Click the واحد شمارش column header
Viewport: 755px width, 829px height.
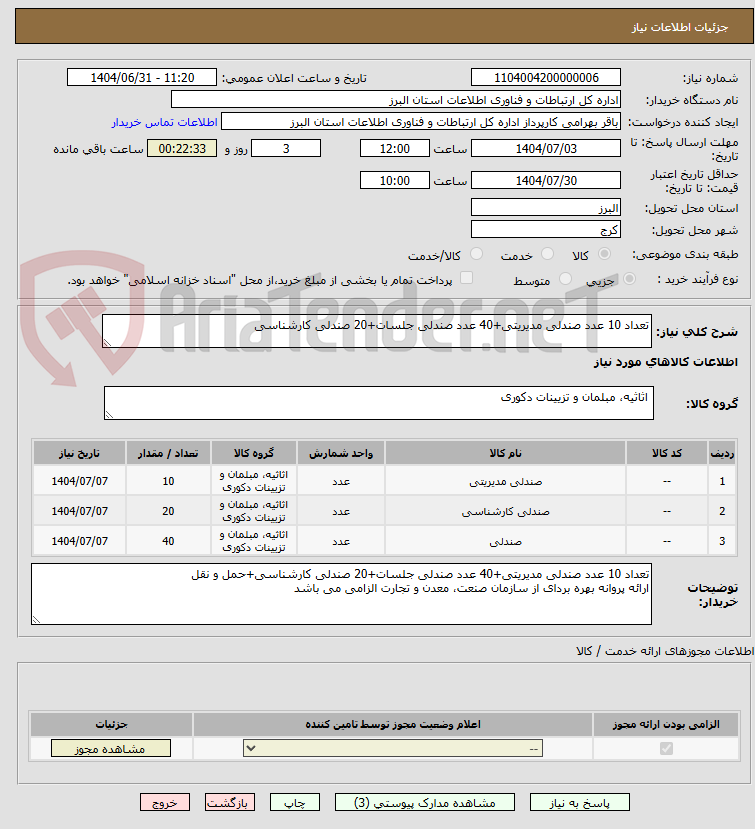pyautogui.click(x=341, y=453)
